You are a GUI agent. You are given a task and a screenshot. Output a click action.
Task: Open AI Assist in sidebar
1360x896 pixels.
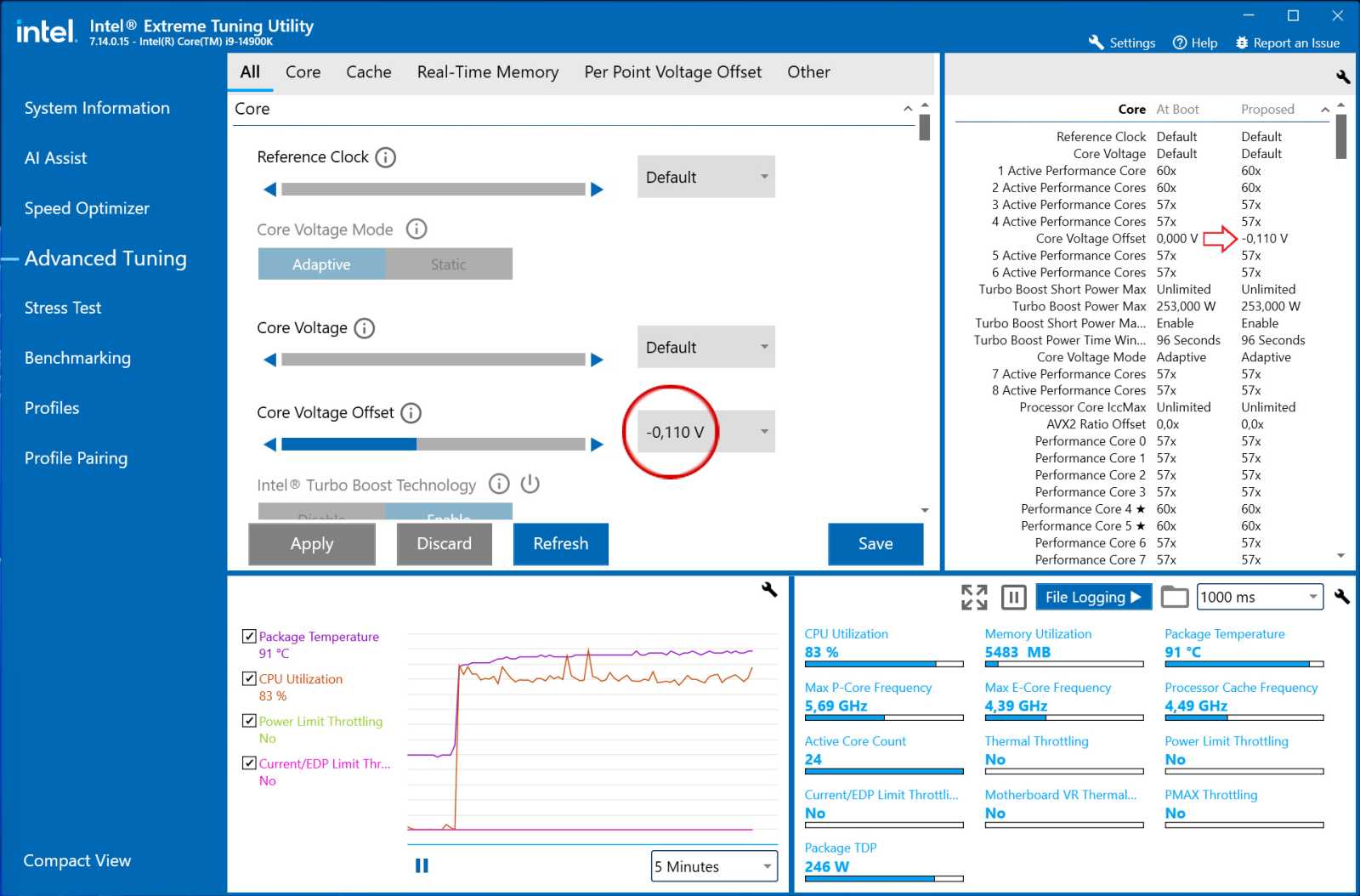(x=55, y=158)
